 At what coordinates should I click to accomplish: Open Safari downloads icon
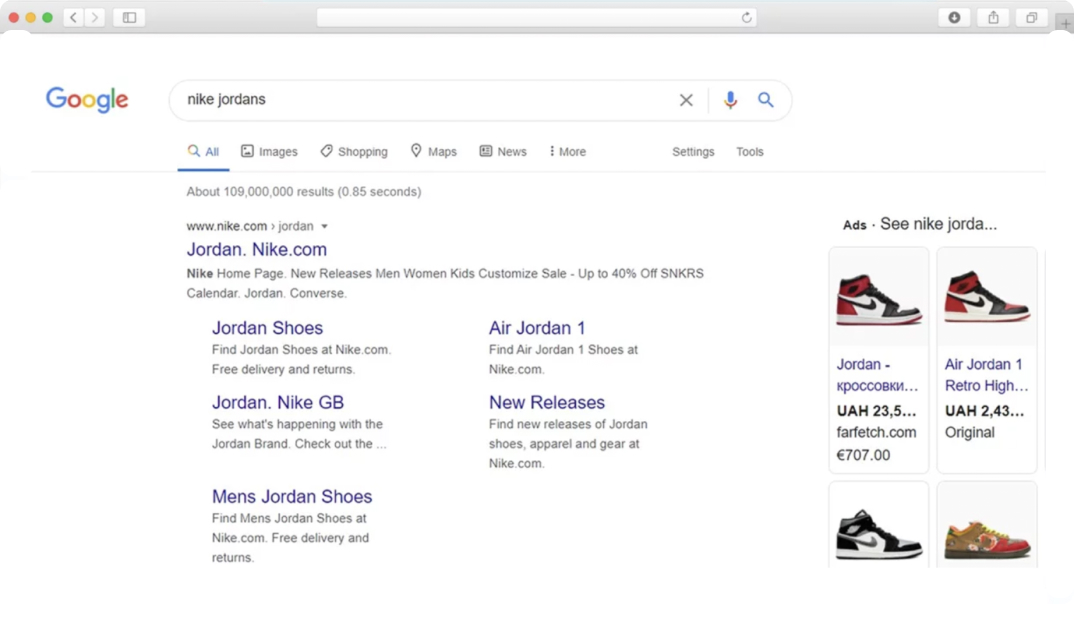coord(954,17)
